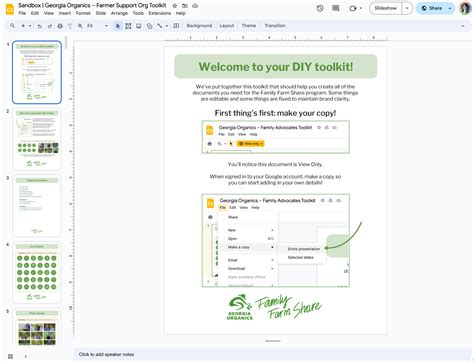This screenshot has width=474, height=362.
Task: Open the Help menu
Action: tap(181, 13)
